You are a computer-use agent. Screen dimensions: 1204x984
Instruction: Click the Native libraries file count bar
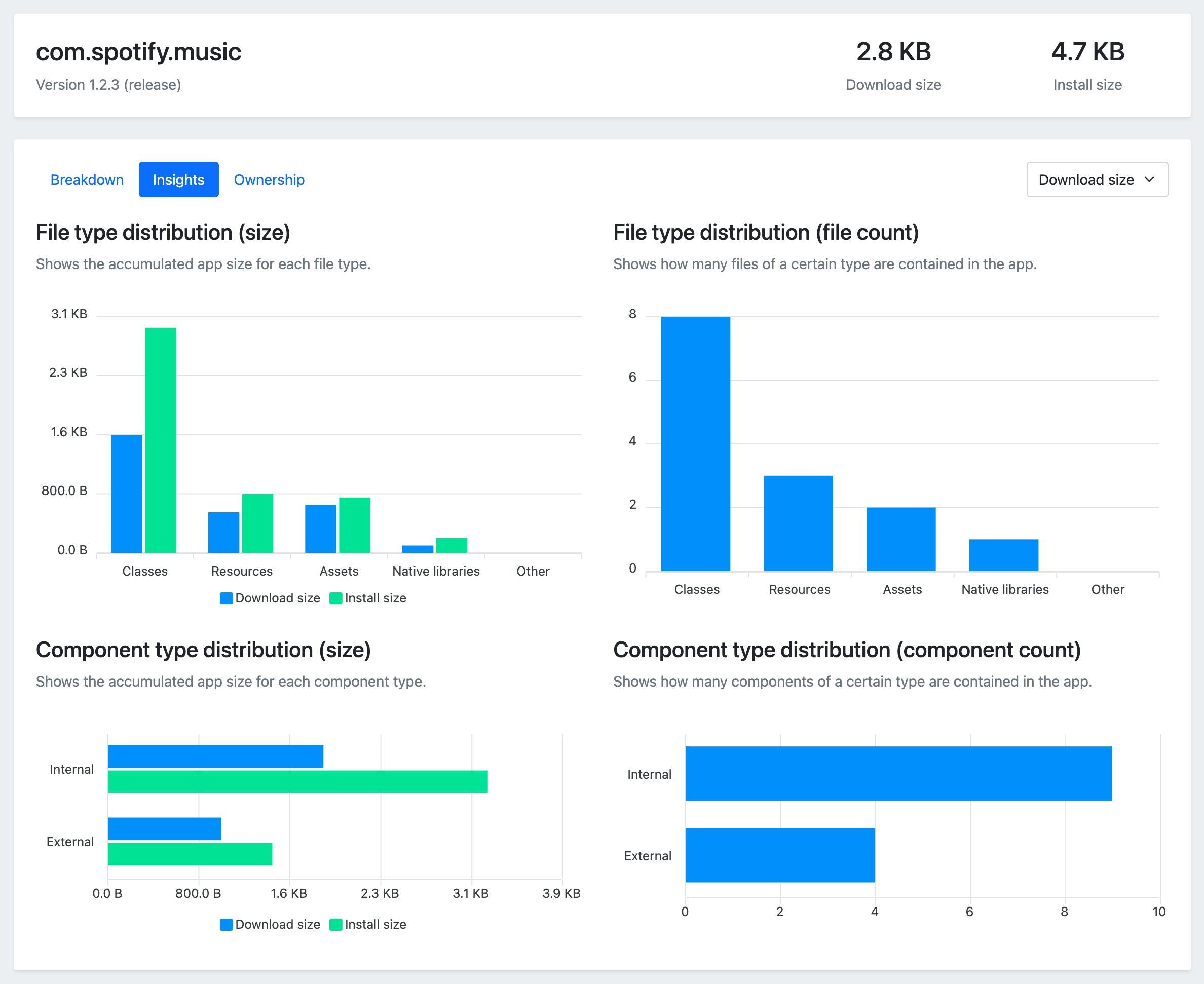(x=1003, y=554)
